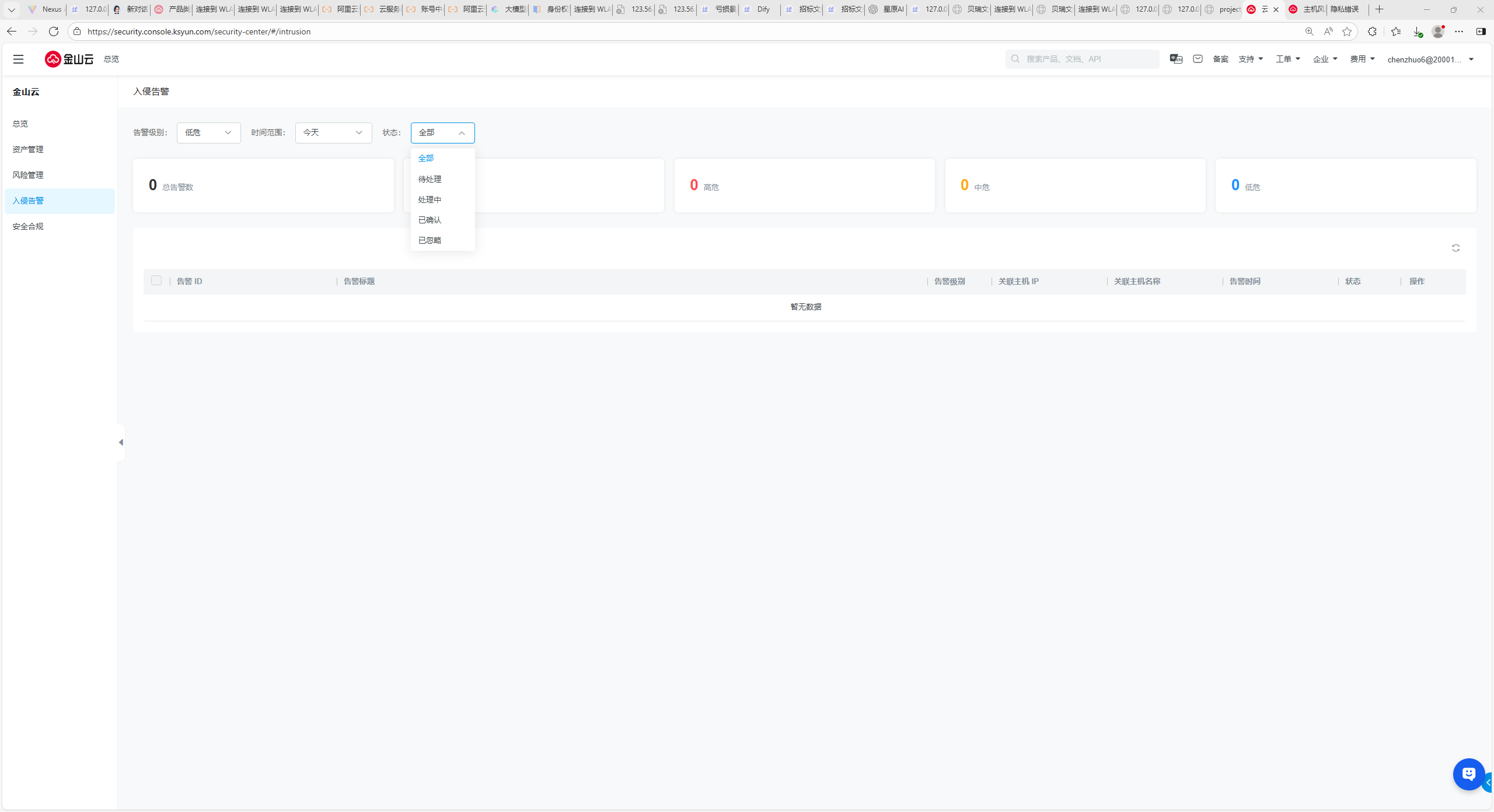The height and width of the screenshot is (812, 1494).
Task: Expand the alert level dropdown
Action: (x=208, y=133)
